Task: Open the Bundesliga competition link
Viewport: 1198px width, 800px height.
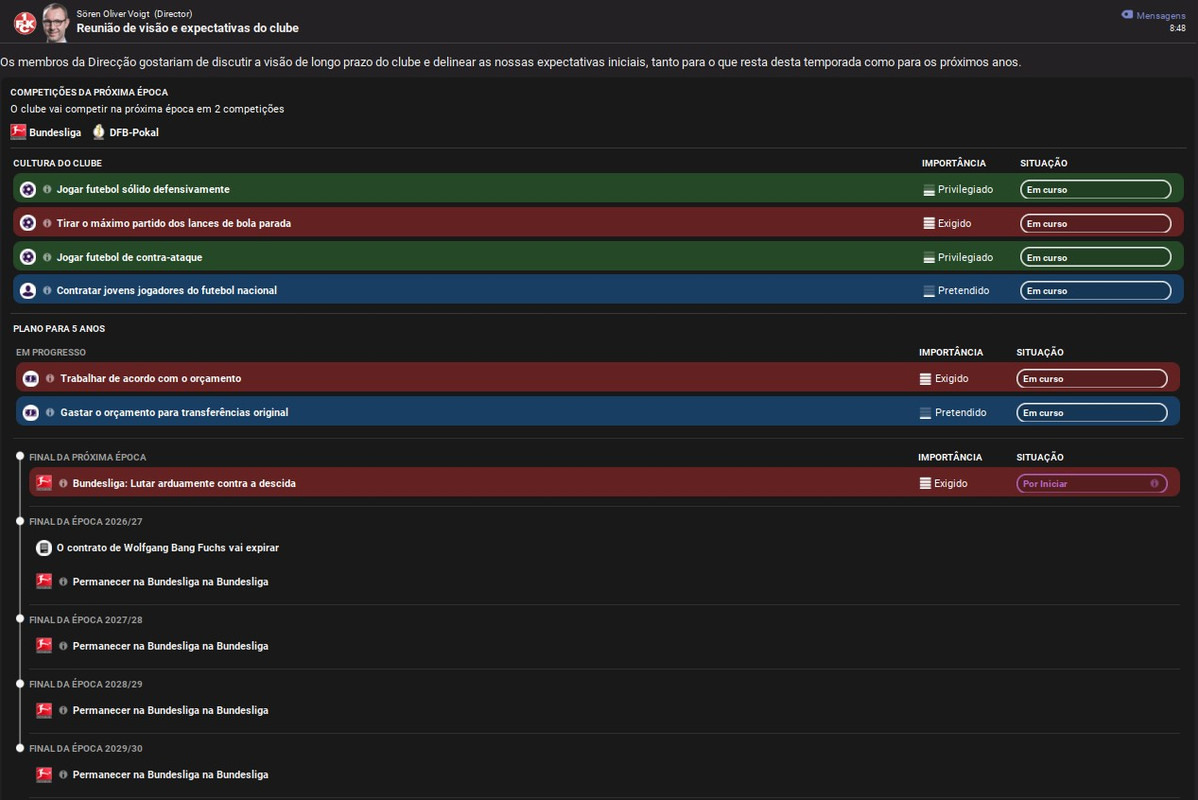Action: [55, 132]
